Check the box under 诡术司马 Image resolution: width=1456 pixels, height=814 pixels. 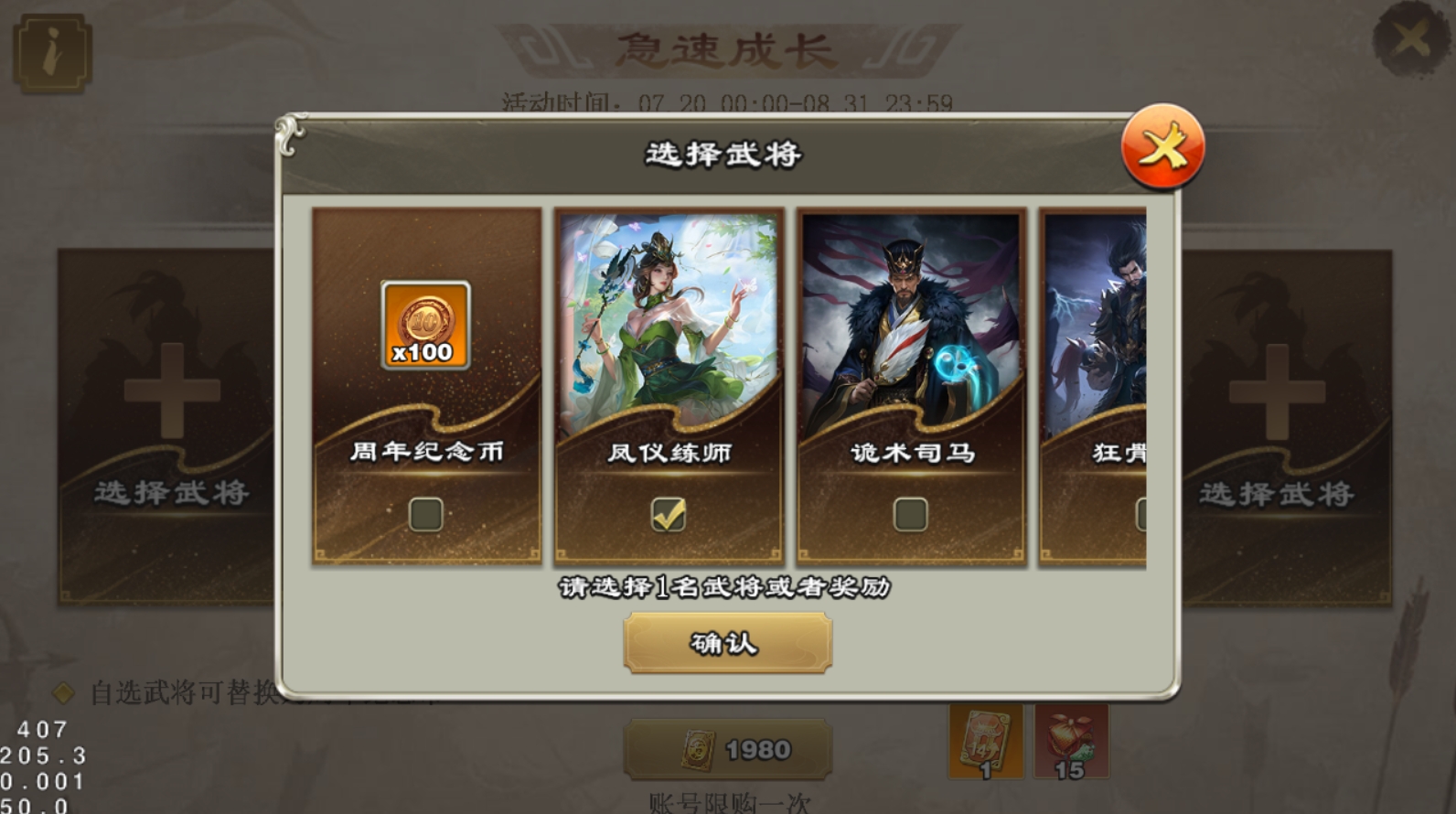pos(911,515)
